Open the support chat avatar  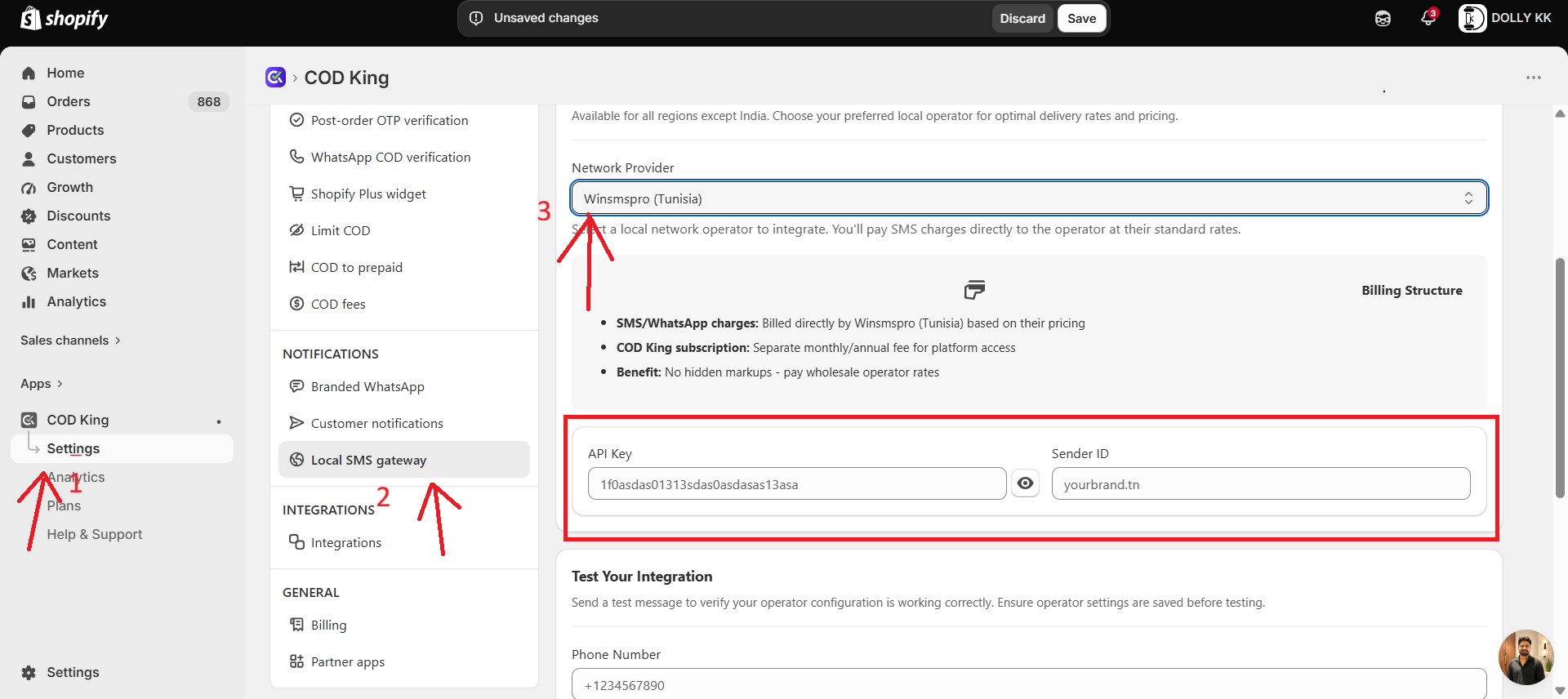coord(1526,657)
